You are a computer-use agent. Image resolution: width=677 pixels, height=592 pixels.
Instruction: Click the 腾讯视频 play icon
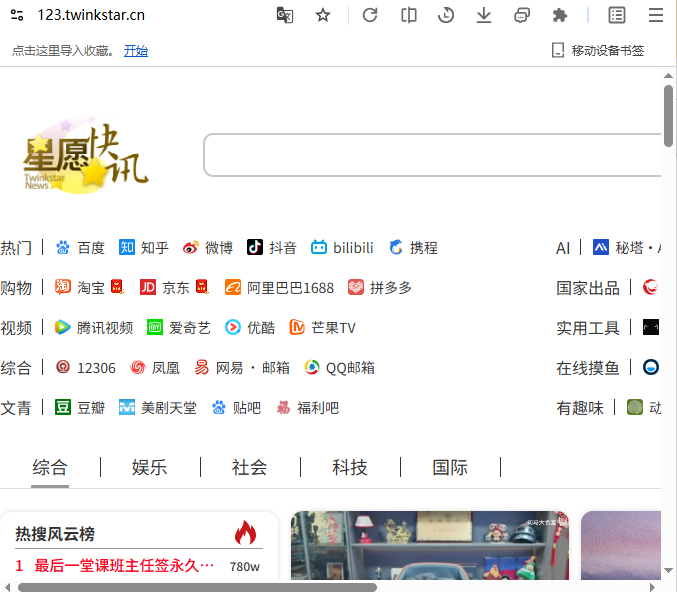pos(63,327)
